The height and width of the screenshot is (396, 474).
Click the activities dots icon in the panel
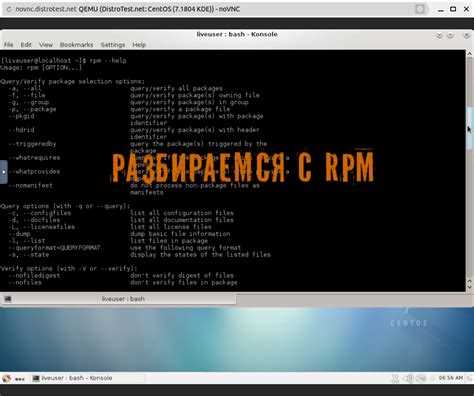click(20, 379)
